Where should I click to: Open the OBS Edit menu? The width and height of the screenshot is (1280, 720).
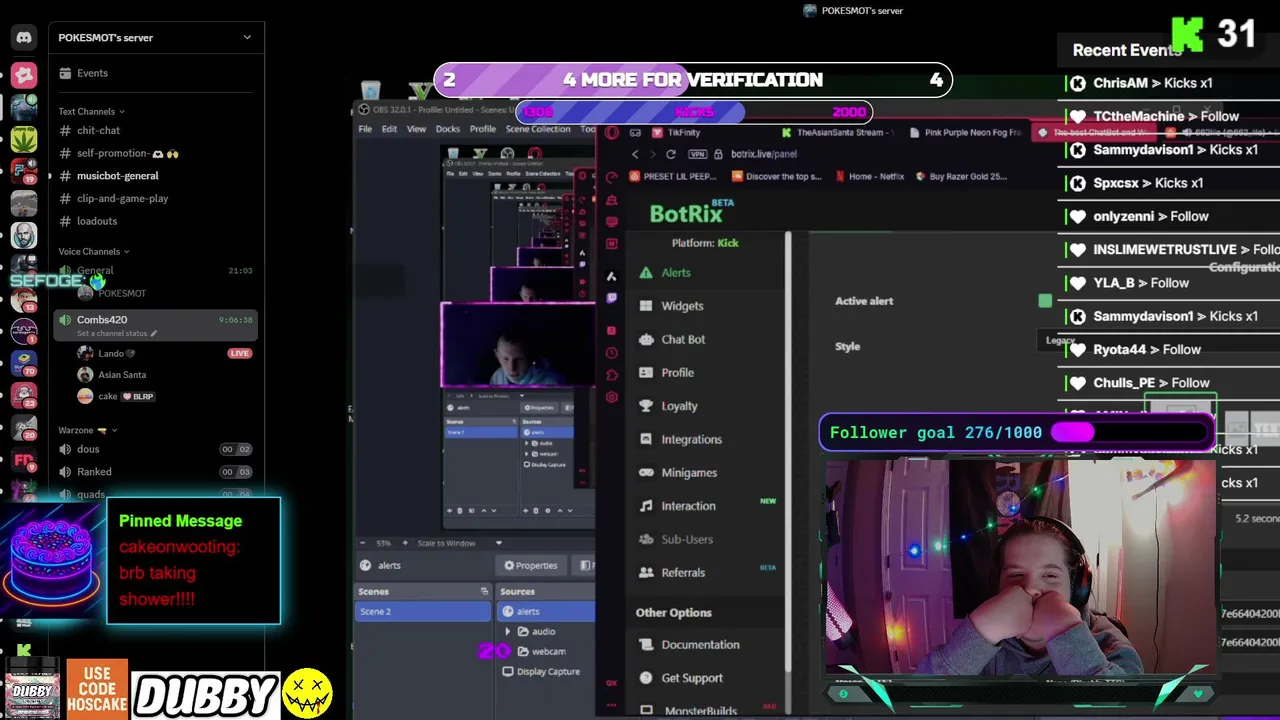click(x=389, y=129)
